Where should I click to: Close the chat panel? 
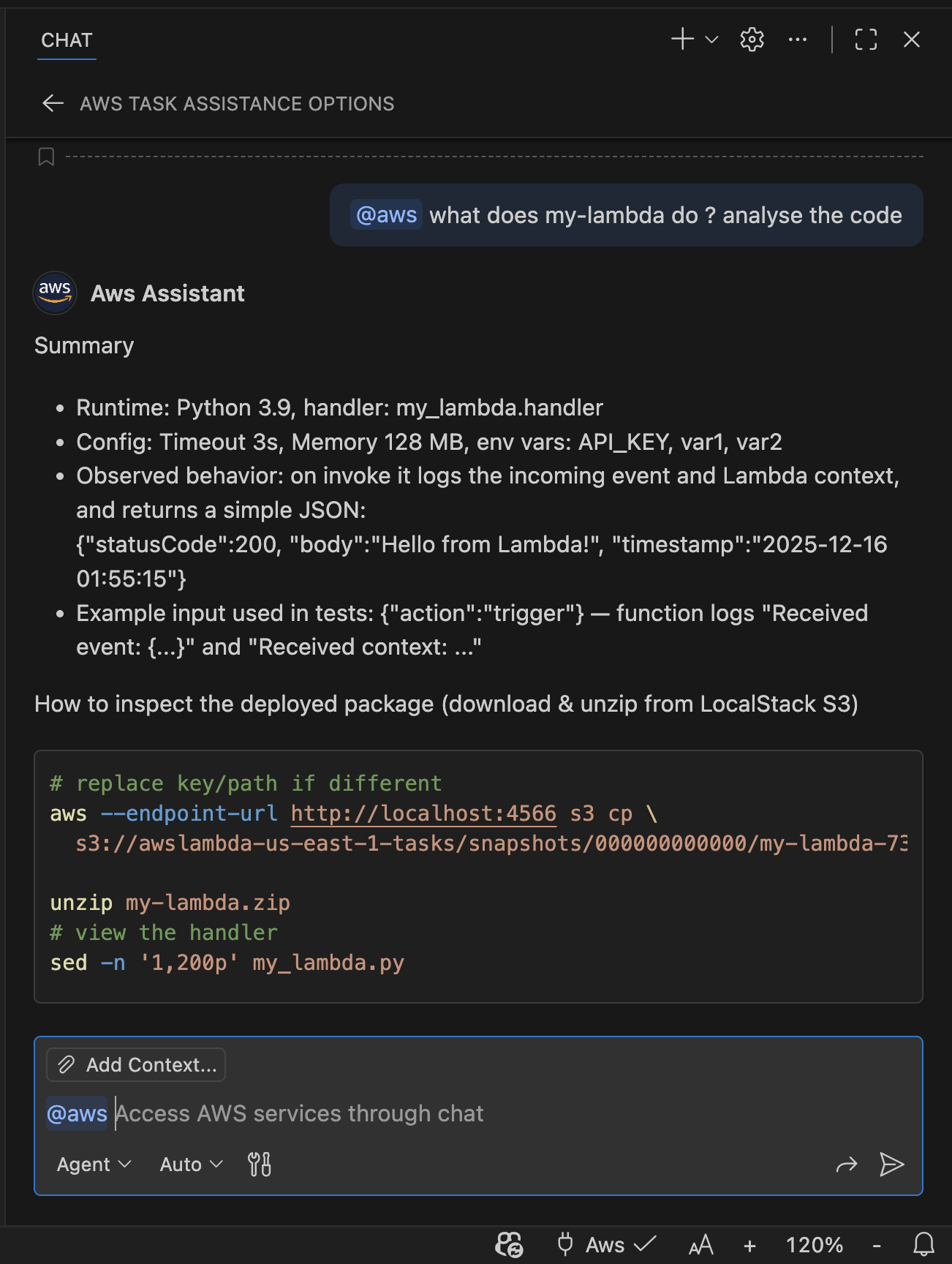(911, 39)
